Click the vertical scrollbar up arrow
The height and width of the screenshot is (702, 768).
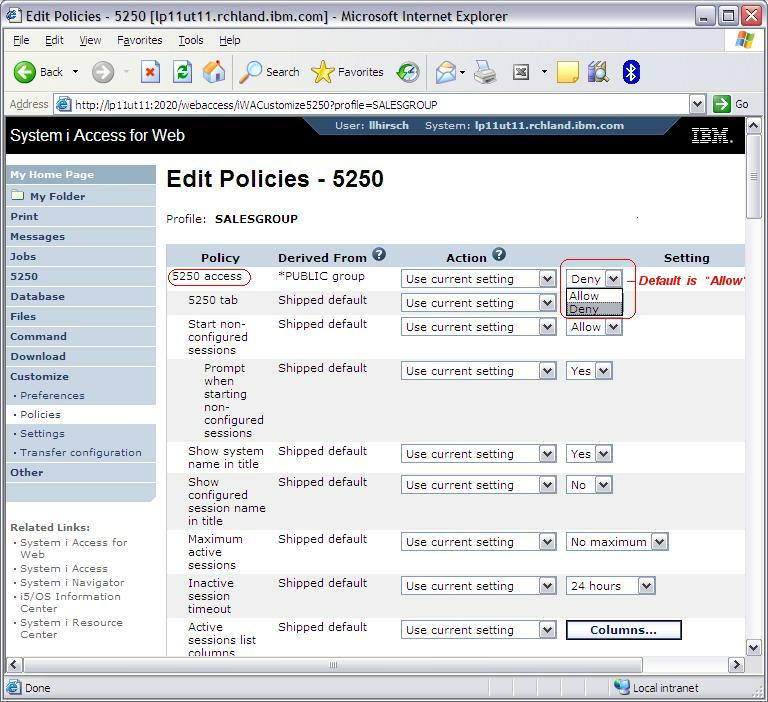pyautogui.click(x=754, y=125)
